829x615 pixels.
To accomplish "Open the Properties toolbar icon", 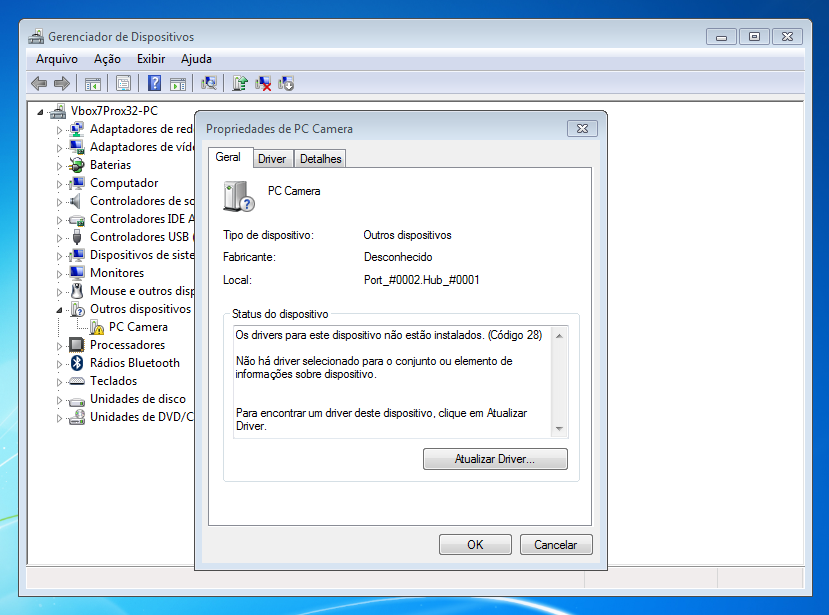I will 124,84.
